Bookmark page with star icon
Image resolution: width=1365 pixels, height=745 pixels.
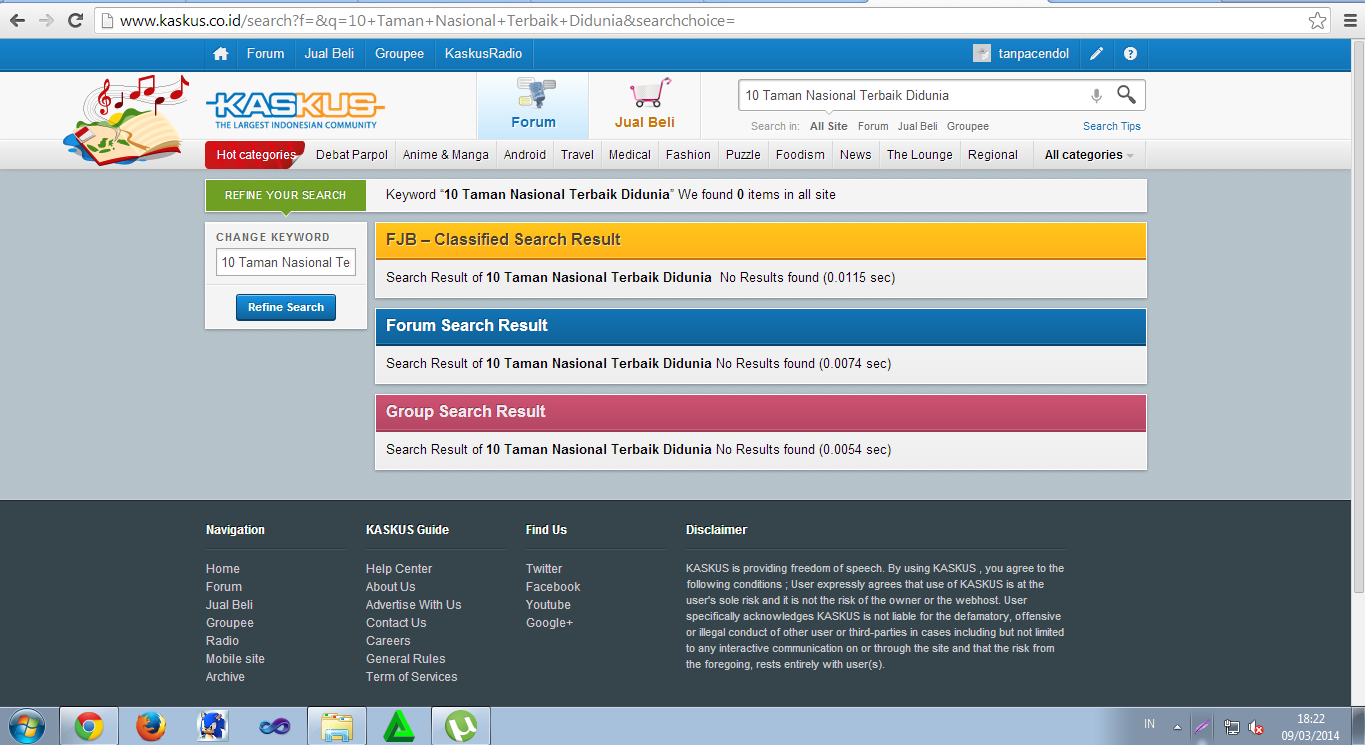point(1318,20)
